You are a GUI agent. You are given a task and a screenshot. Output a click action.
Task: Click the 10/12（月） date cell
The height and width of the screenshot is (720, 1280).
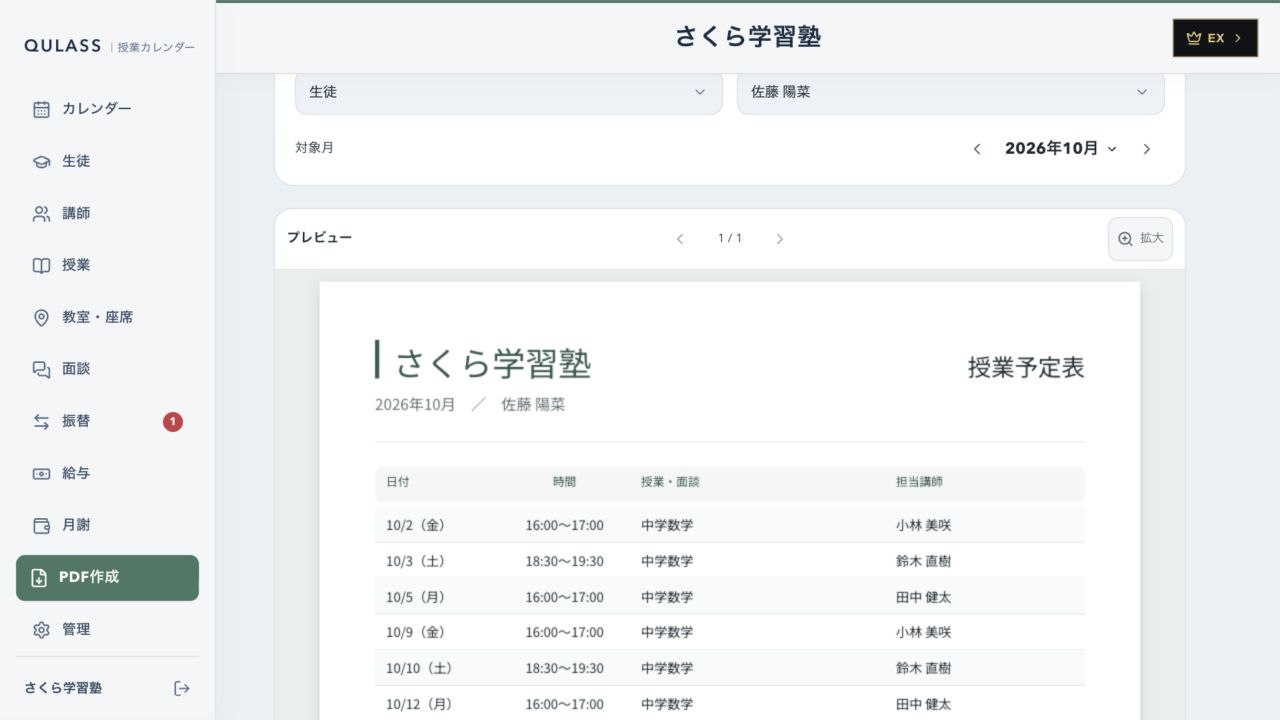[420, 704]
